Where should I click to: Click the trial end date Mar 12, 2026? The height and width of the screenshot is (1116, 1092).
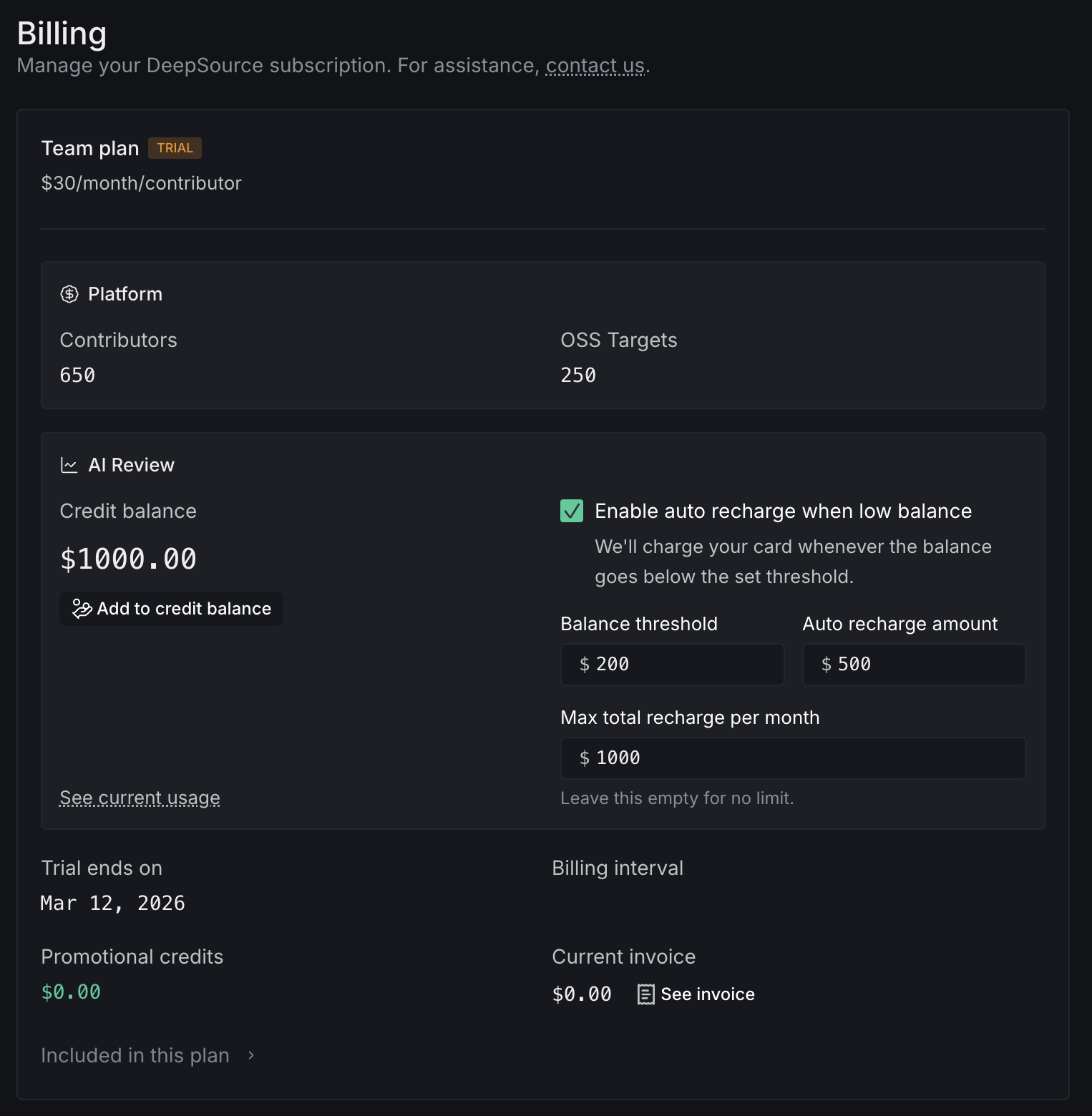click(x=113, y=904)
